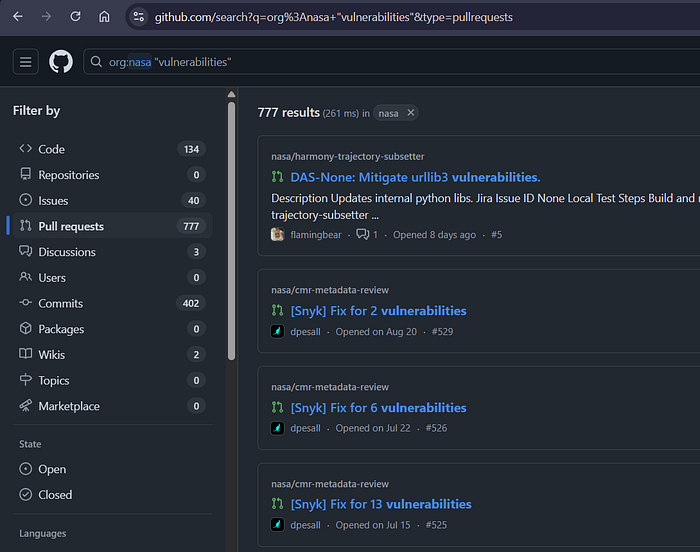Reload the page with the refresh icon
Image resolution: width=700 pixels, height=552 pixels.
(75, 17)
